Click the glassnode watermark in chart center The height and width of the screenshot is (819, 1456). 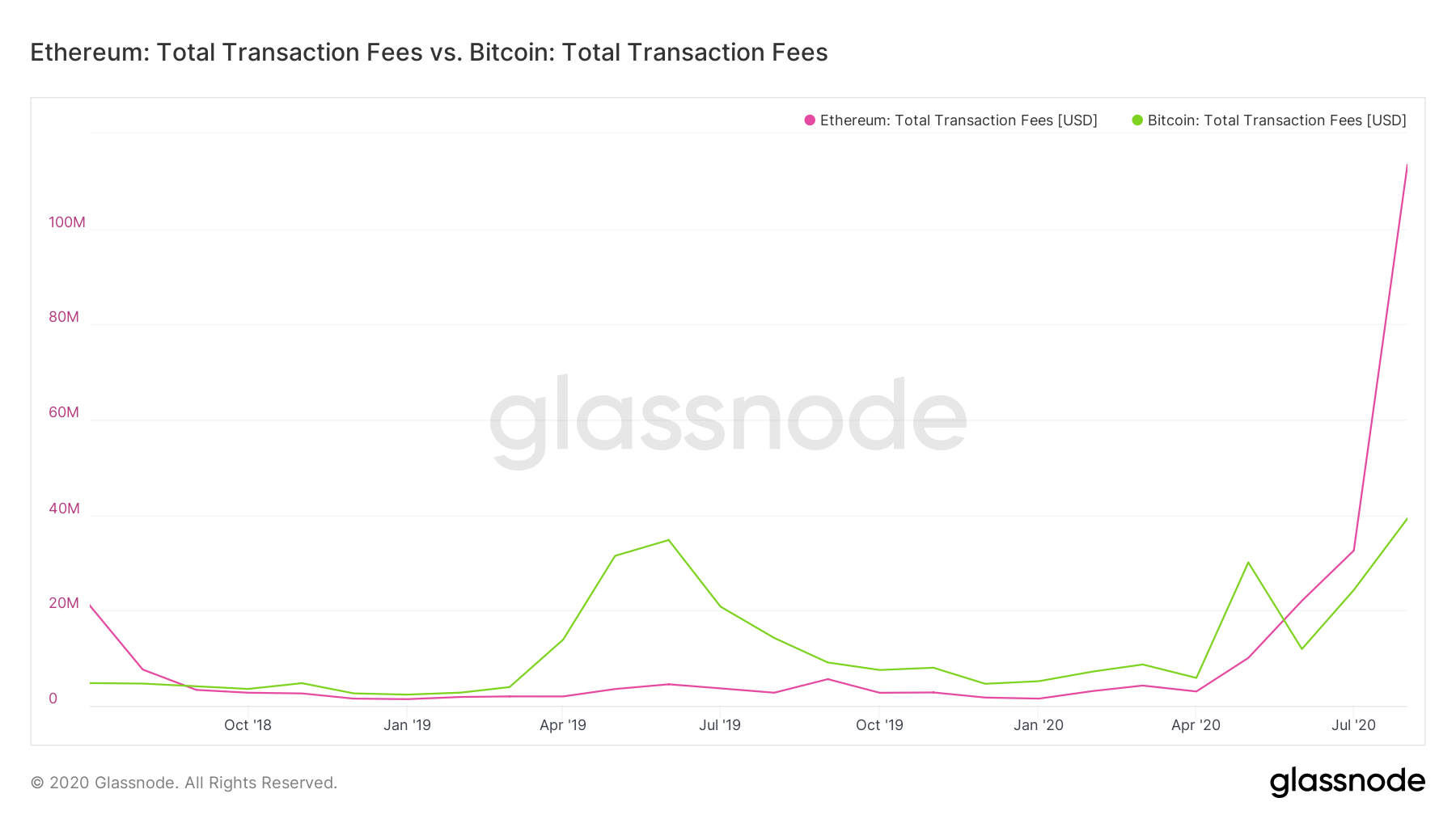click(x=728, y=417)
